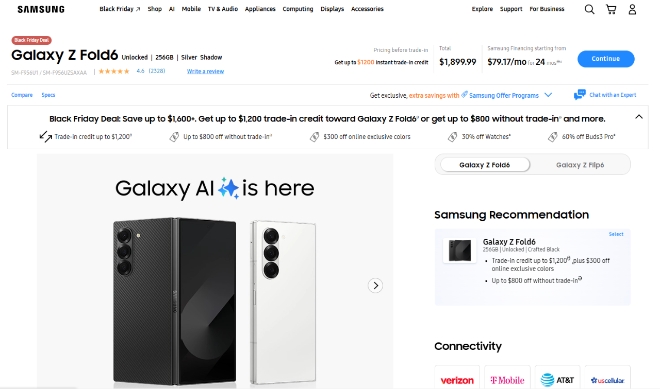Click the 60% off Buds3 Pro tag icon
660x389 pixels.
(x=553, y=137)
